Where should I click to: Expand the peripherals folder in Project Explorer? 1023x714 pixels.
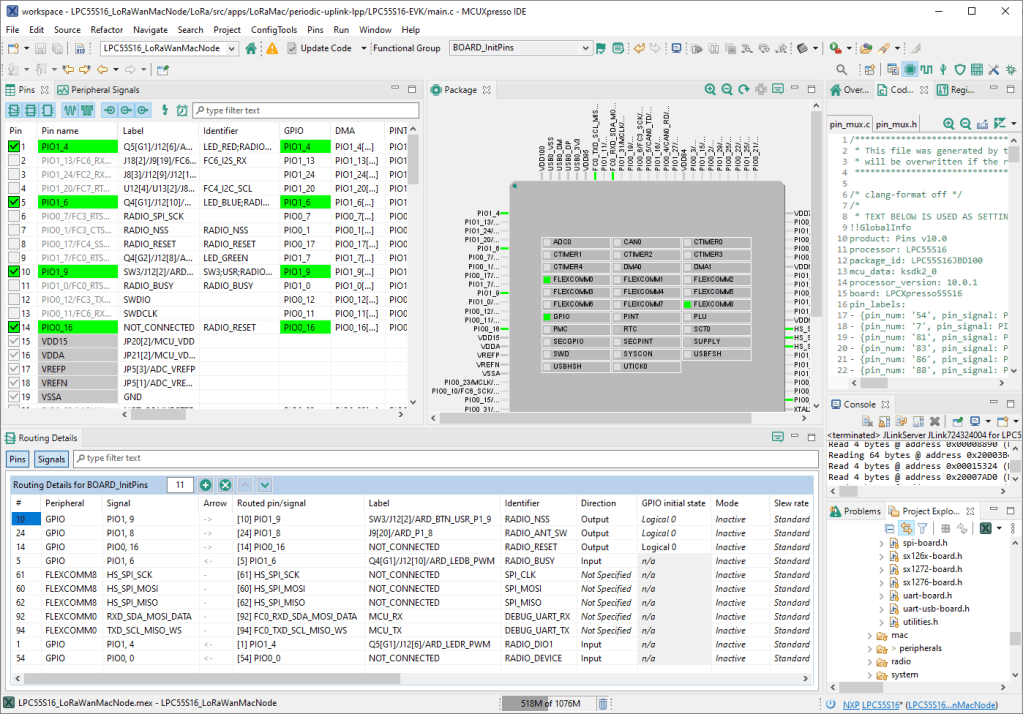click(x=868, y=648)
